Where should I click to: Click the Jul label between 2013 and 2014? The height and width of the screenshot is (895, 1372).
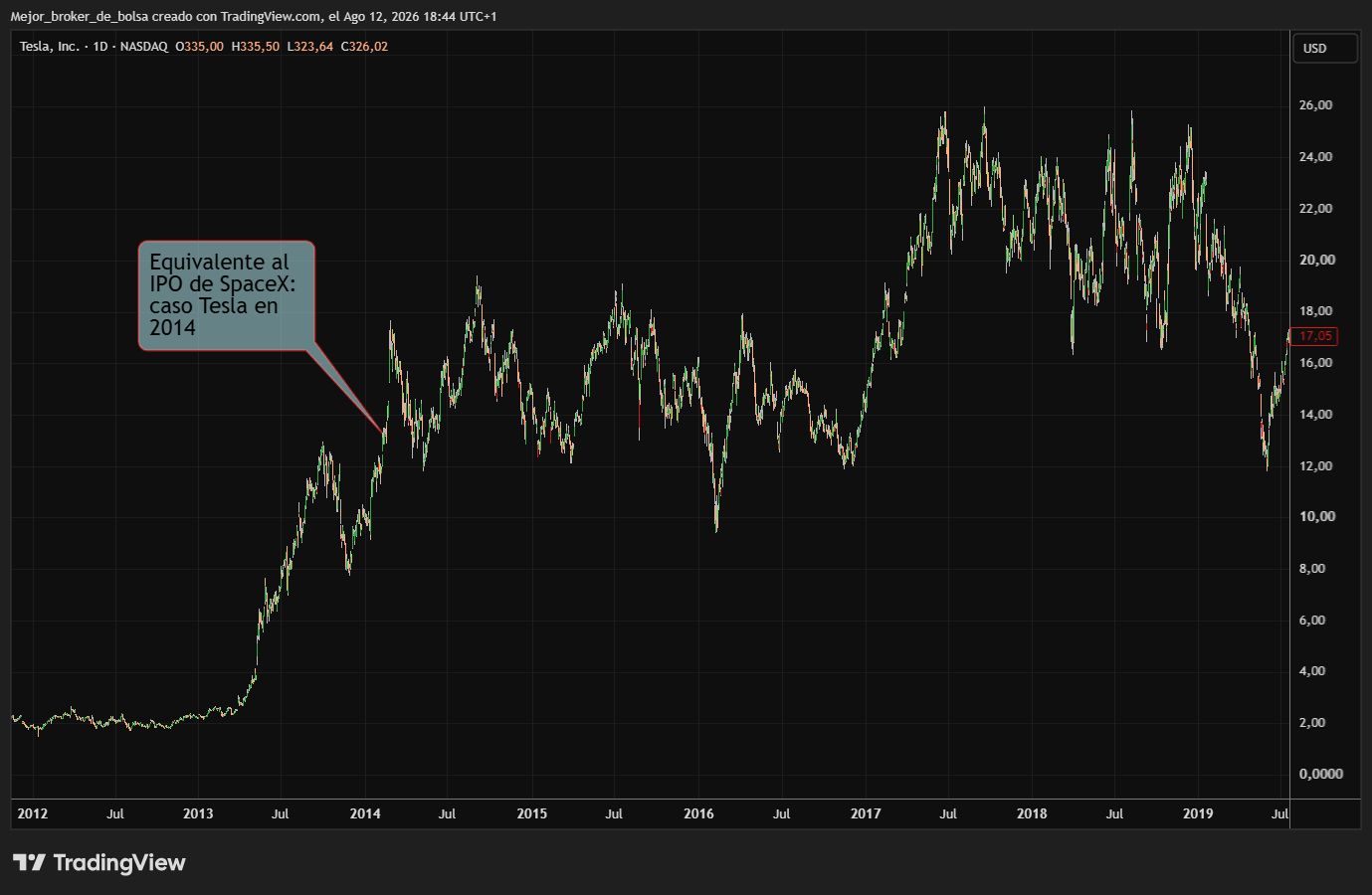(281, 813)
